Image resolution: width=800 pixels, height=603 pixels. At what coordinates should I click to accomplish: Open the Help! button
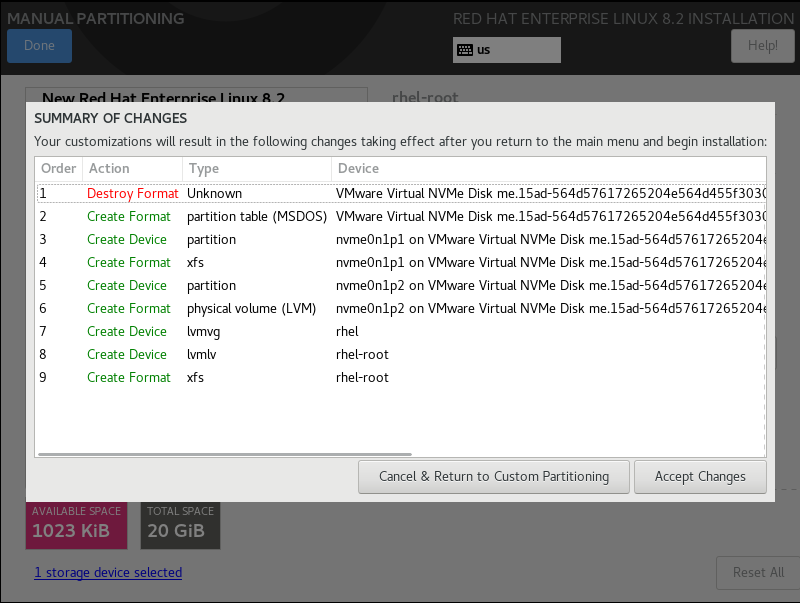[x=762, y=46]
